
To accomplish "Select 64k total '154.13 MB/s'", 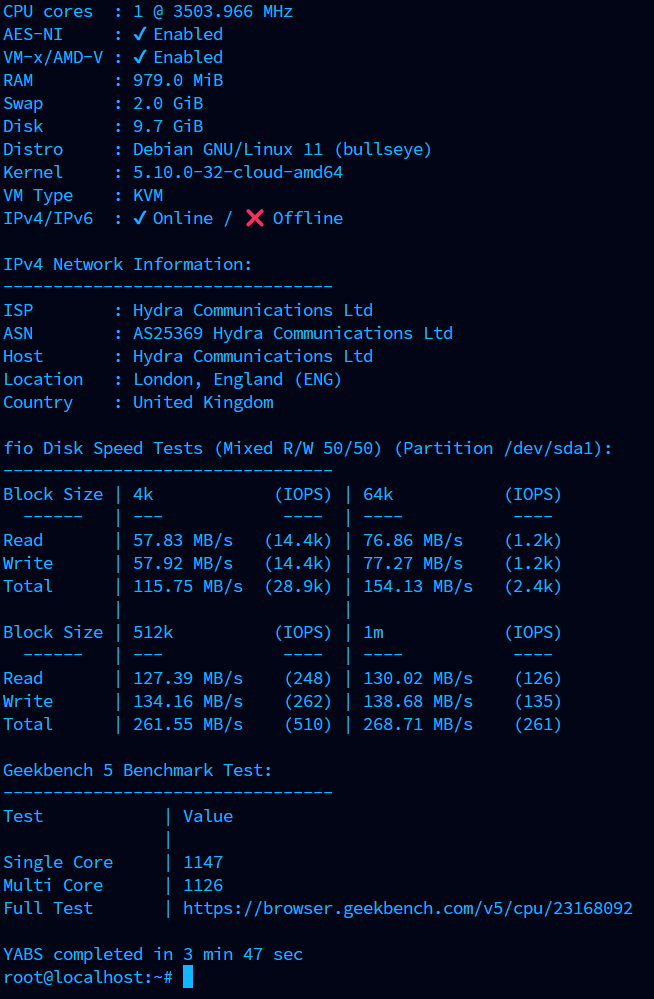I will tap(418, 586).
